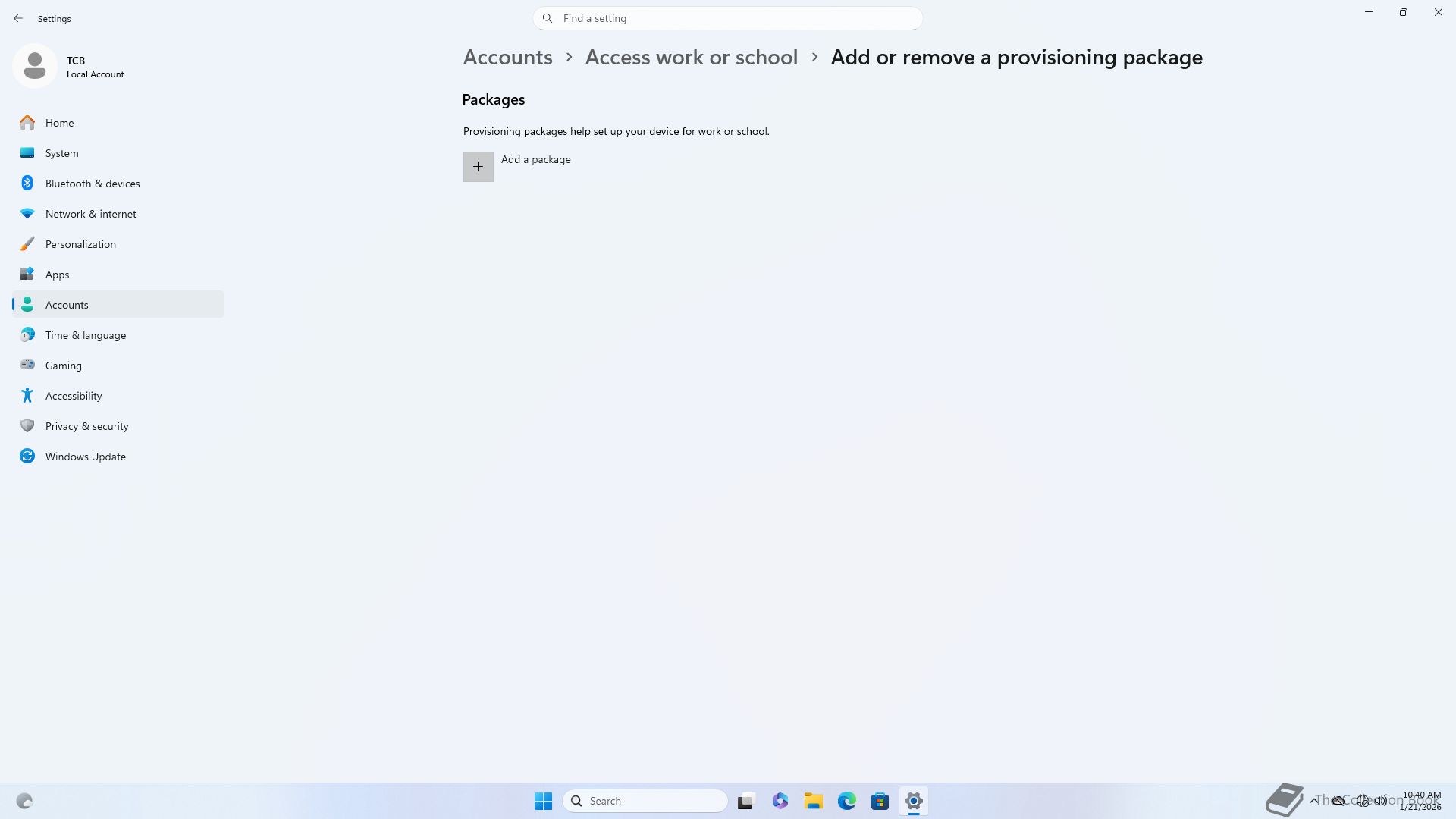This screenshot has width=1456, height=819.
Task: Open the Apps settings category
Action: 57,275
